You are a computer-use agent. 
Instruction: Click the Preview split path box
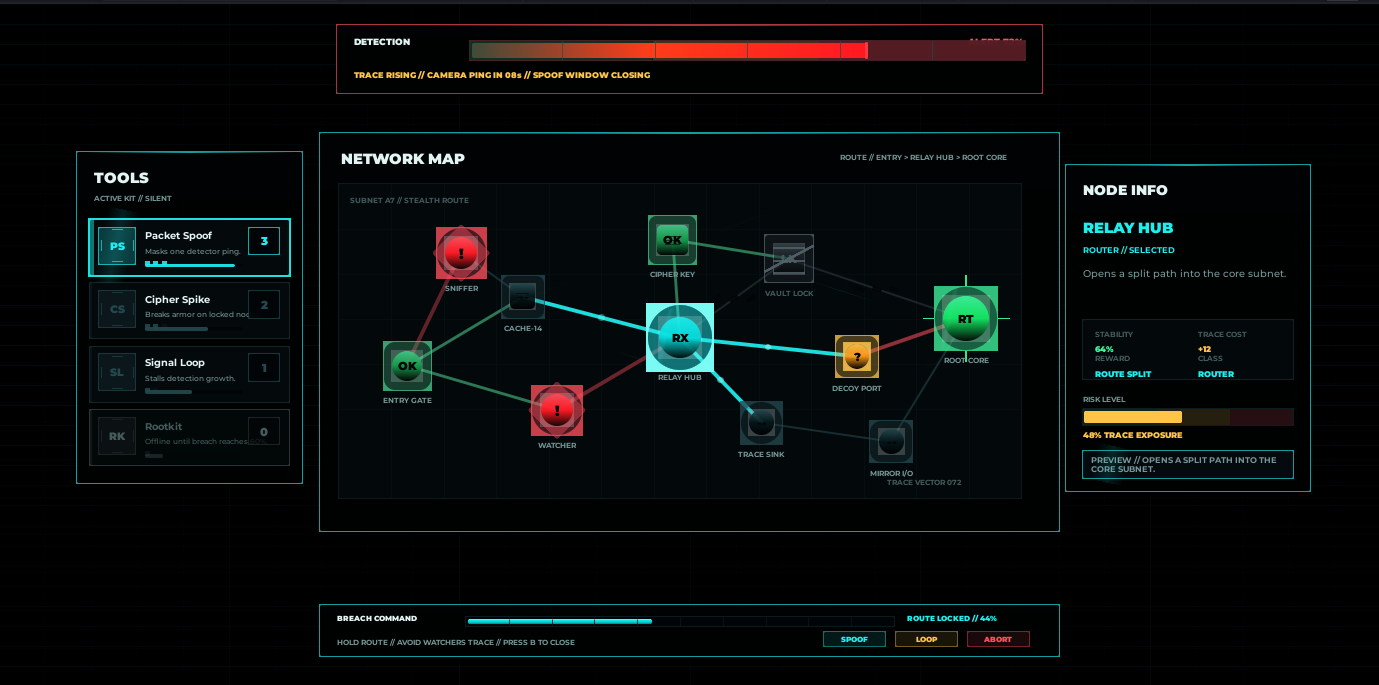(1188, 465)
